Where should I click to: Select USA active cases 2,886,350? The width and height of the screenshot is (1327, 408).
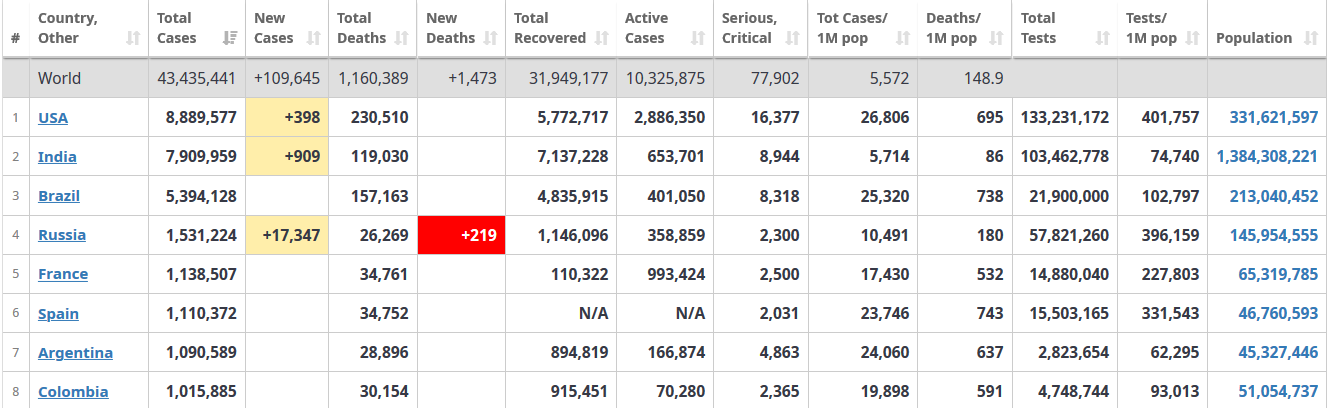(x=669, y=117)
